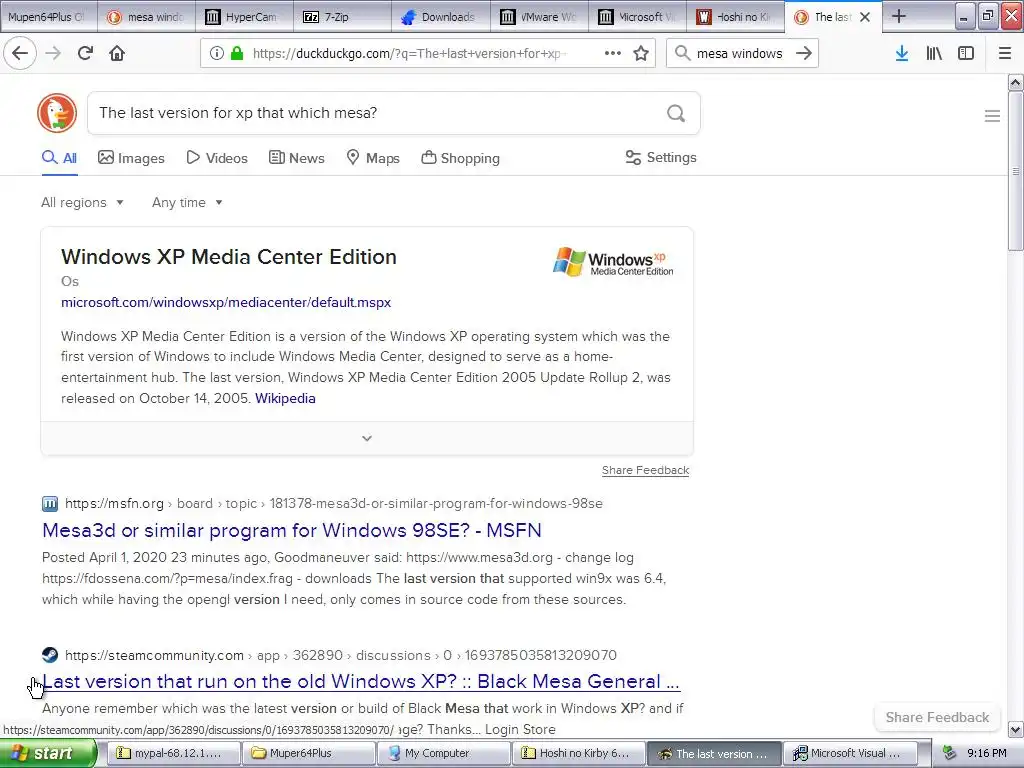Click Share Feedback below the info card

(645, 470)
